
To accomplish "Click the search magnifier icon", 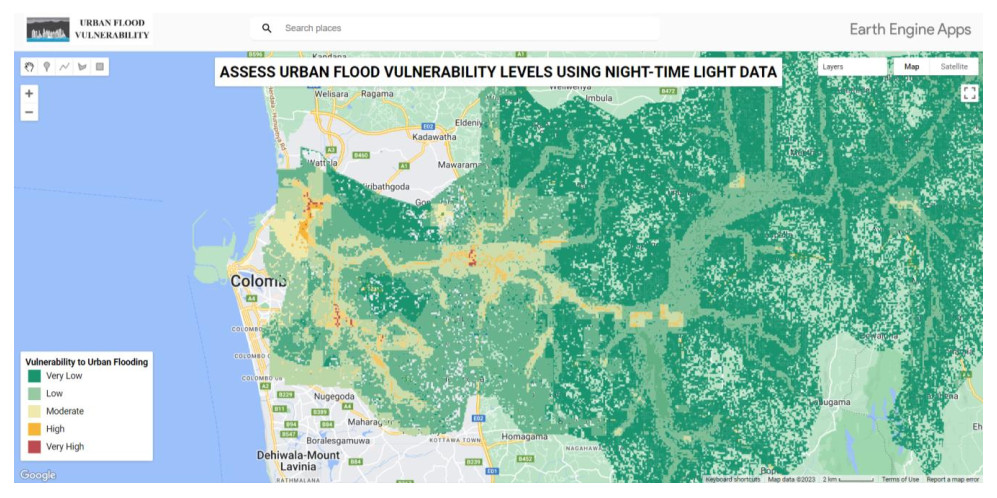I will coord(267,28).
